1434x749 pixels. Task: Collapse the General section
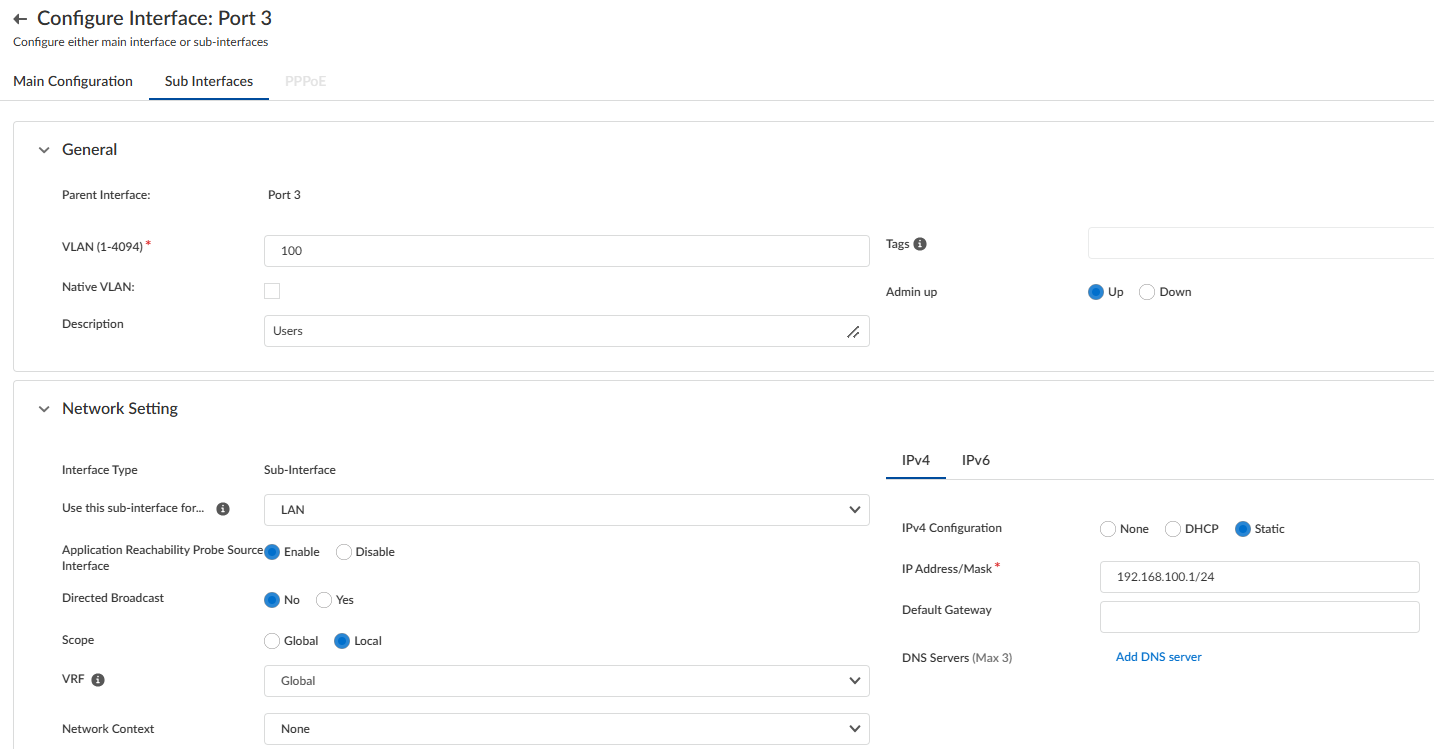point(43,148)
